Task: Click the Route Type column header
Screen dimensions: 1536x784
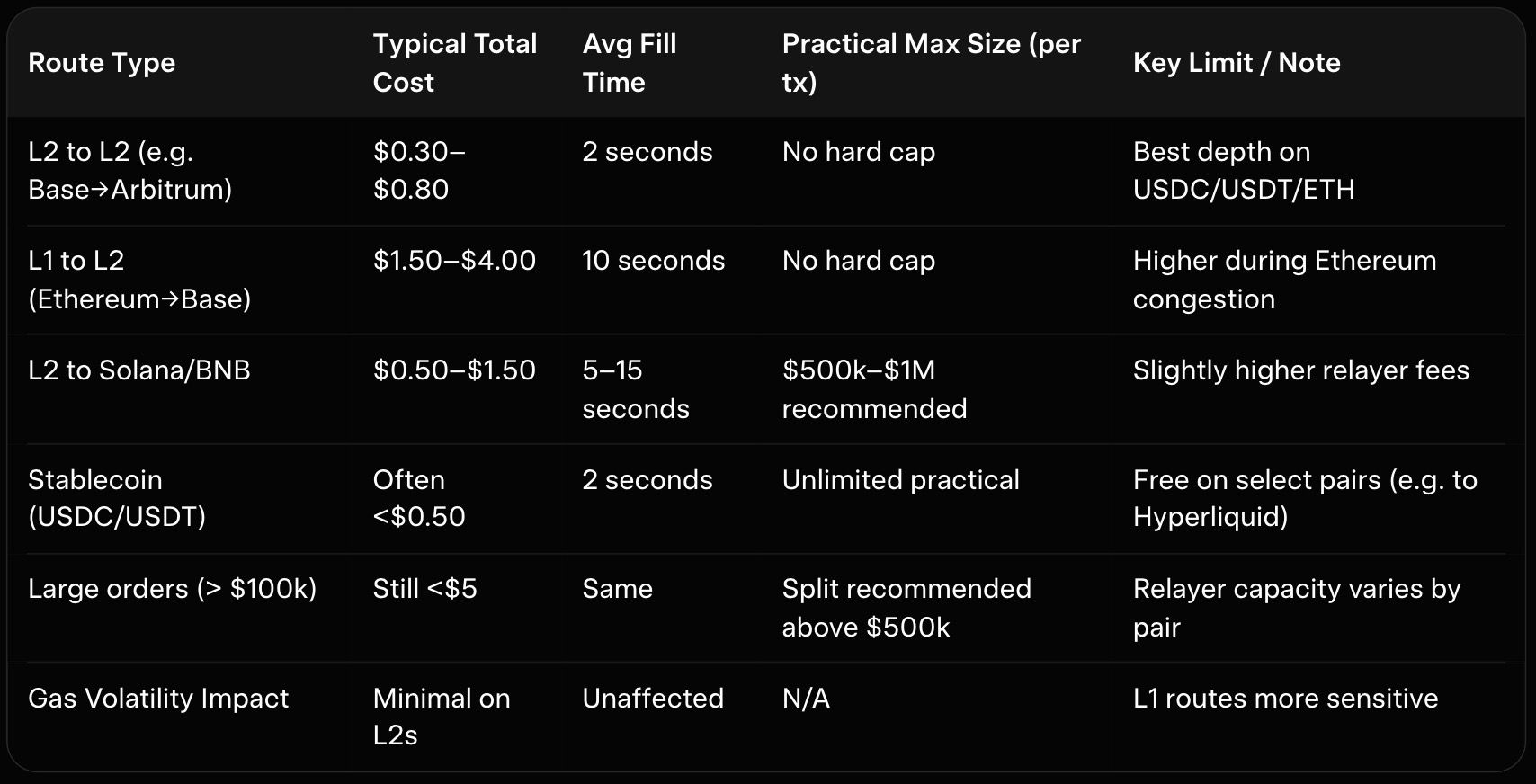Action: [102, 63]
